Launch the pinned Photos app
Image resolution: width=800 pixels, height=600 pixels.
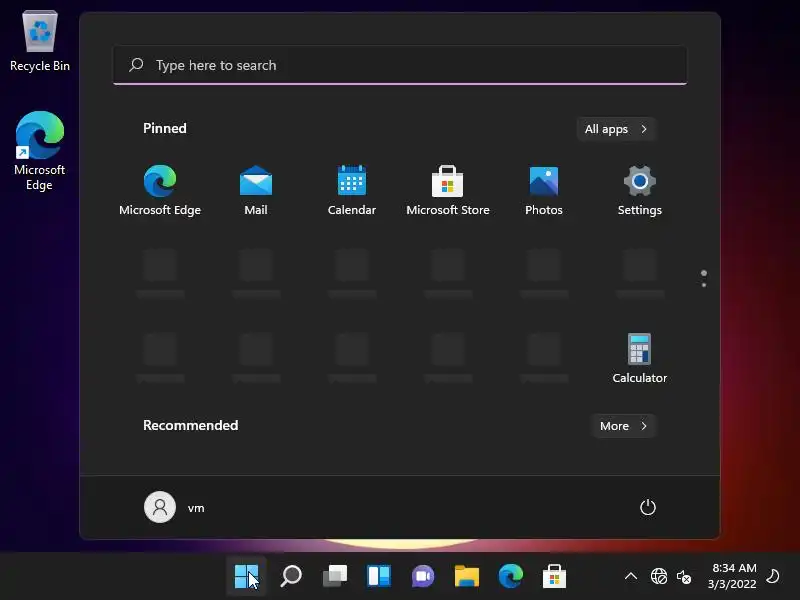(543, 190)
